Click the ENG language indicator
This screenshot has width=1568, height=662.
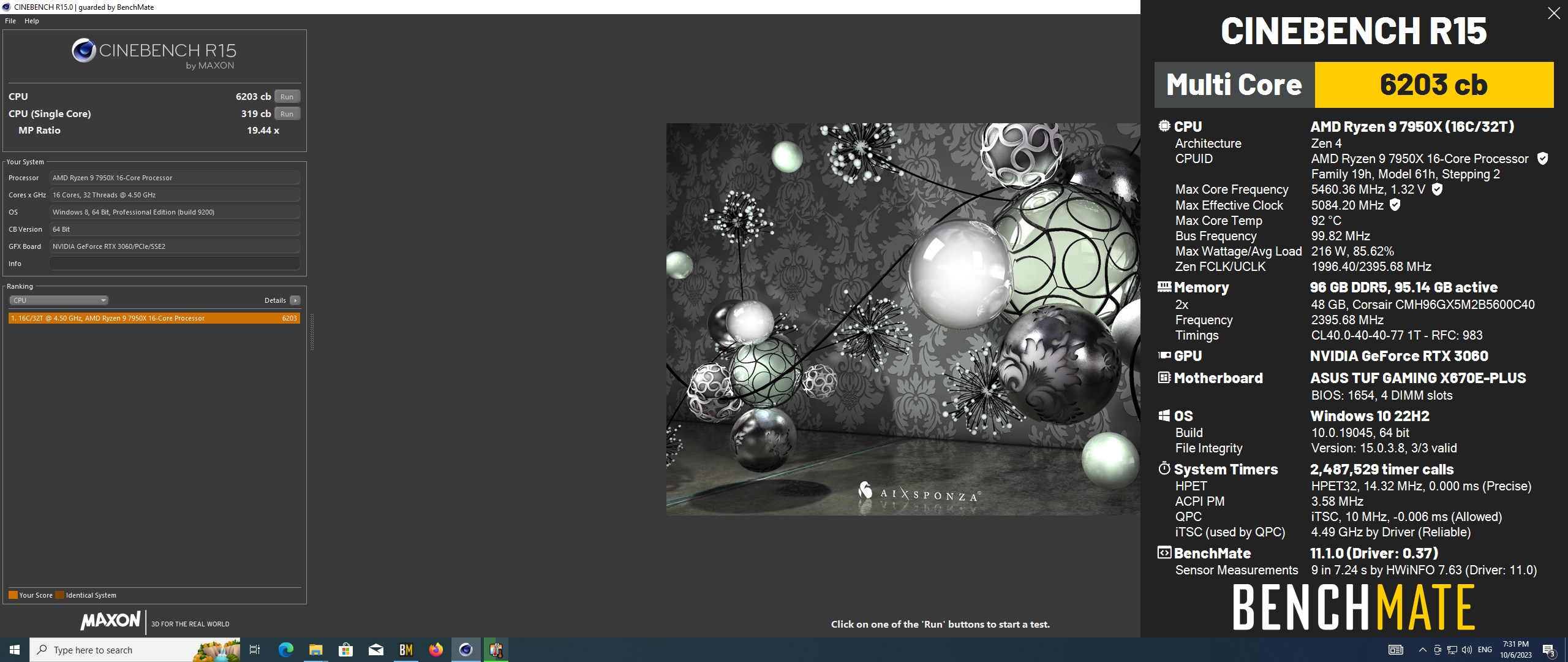(x=1485, y=650)
